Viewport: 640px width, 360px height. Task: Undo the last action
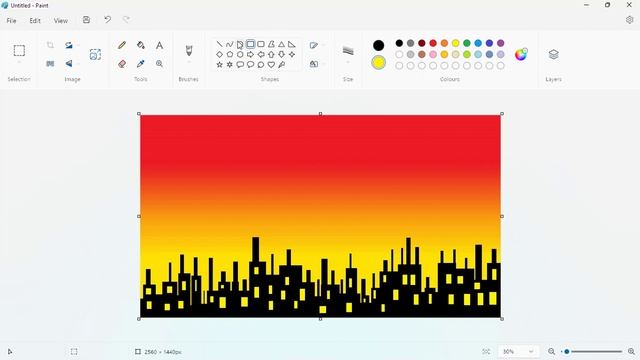tap(107, 20)
